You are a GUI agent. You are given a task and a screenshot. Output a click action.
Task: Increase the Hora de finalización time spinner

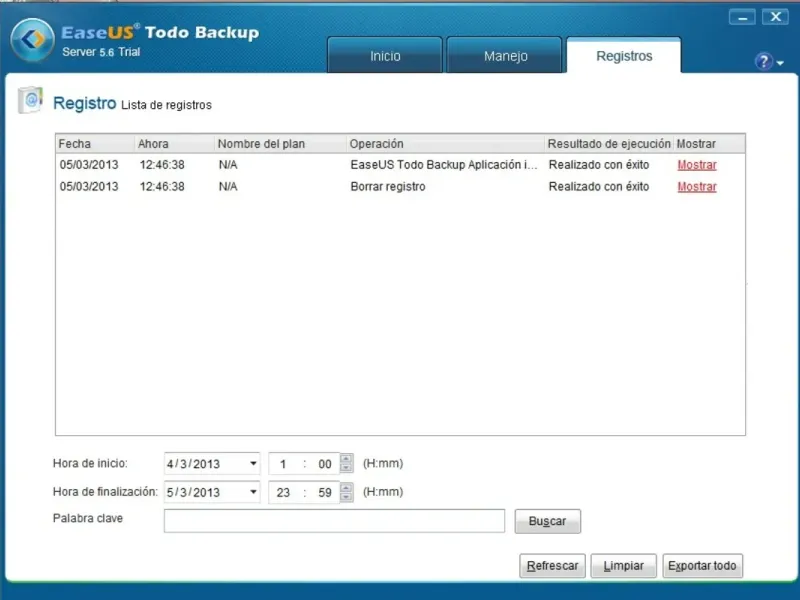tap(346, 487)
